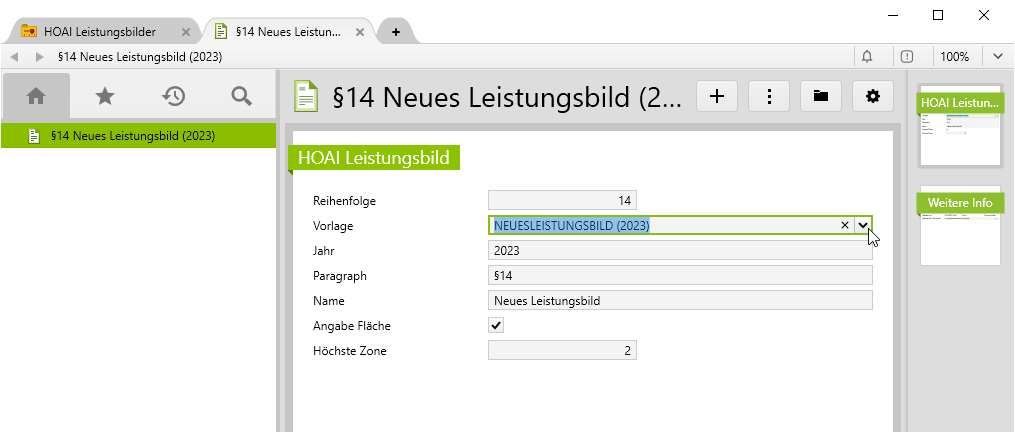Expand the Vorlage dropdown arrow
The height and width of the screenshot is (433, 1015).
tap(863, 226)
